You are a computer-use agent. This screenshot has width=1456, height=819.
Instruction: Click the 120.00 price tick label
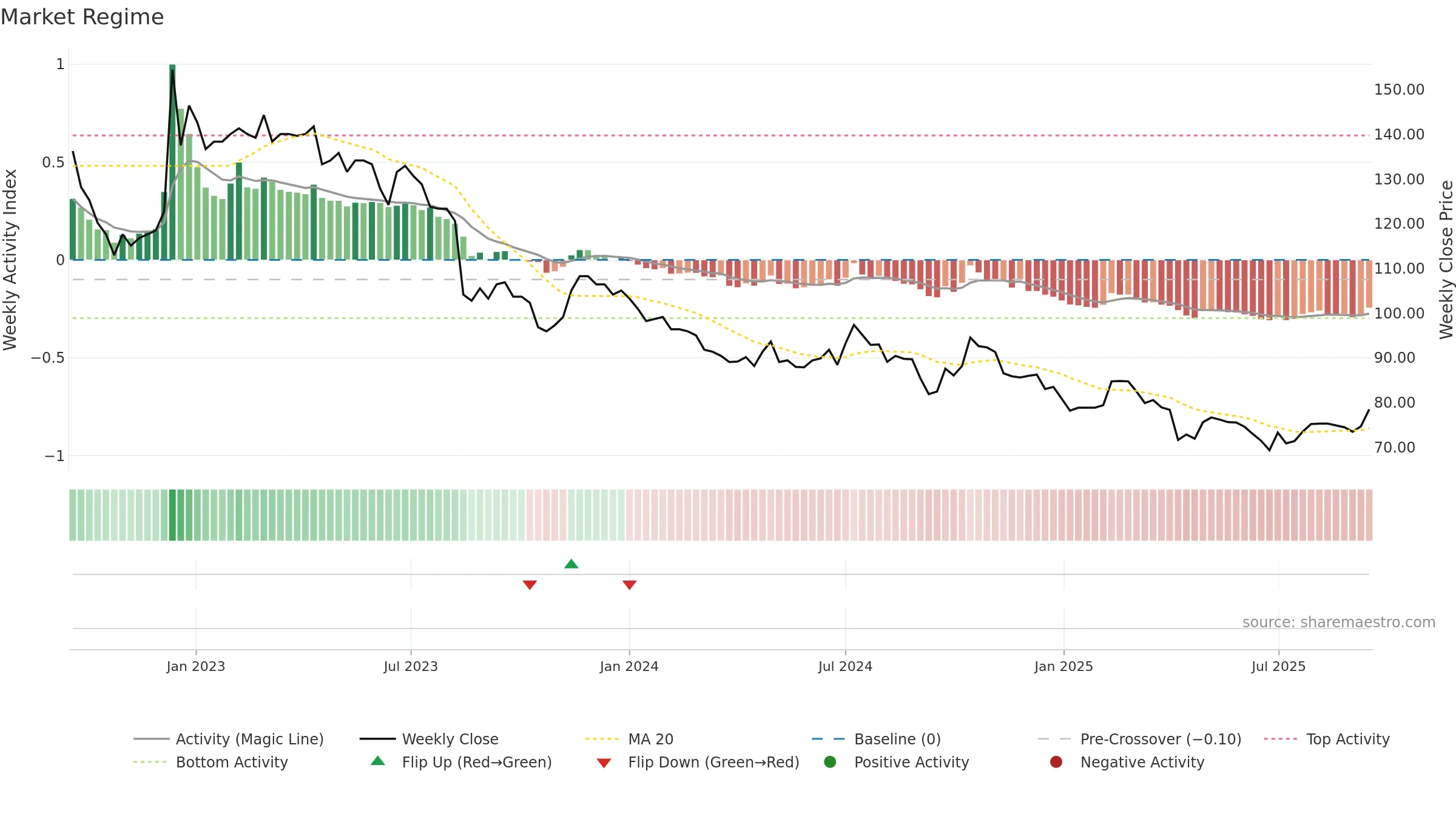(x=1399, y=223)
